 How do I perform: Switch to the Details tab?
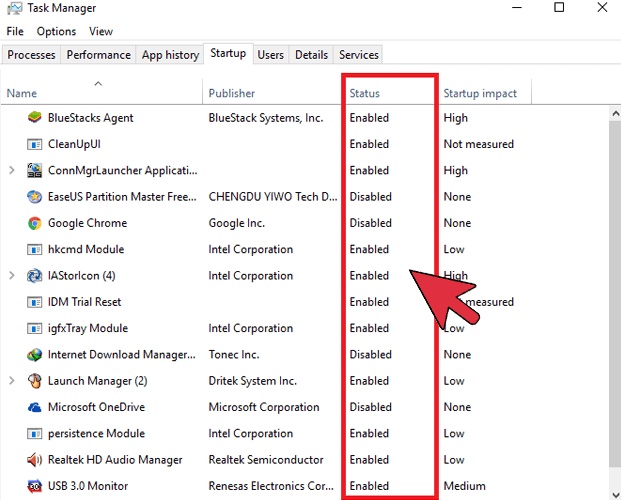point(311,55)
